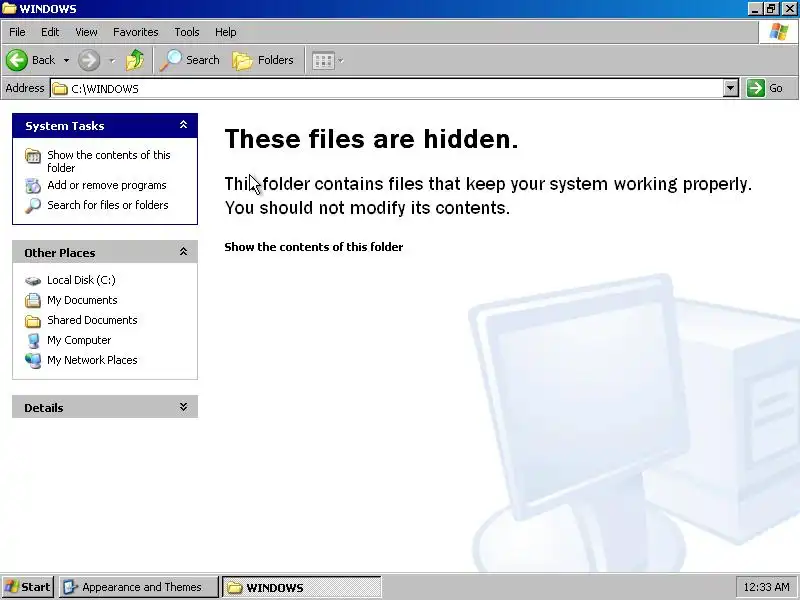Click the My Network Places icon
800x600 pixels.
coord(33,360)
